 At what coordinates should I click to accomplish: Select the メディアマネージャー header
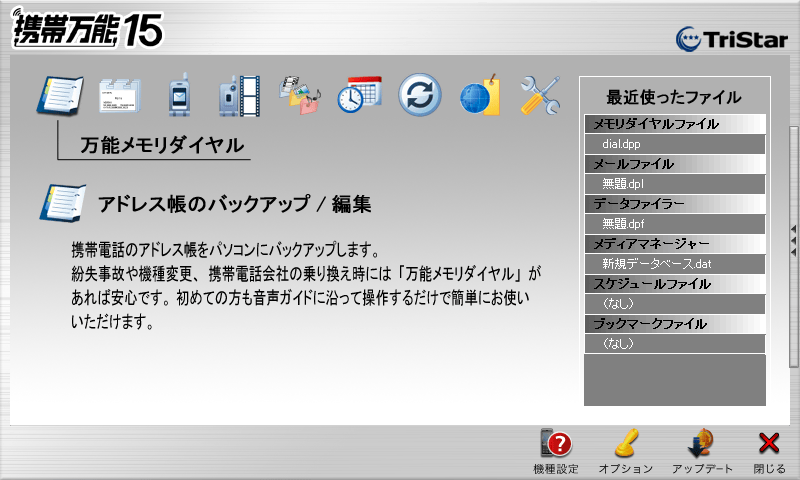coord(674,244)
